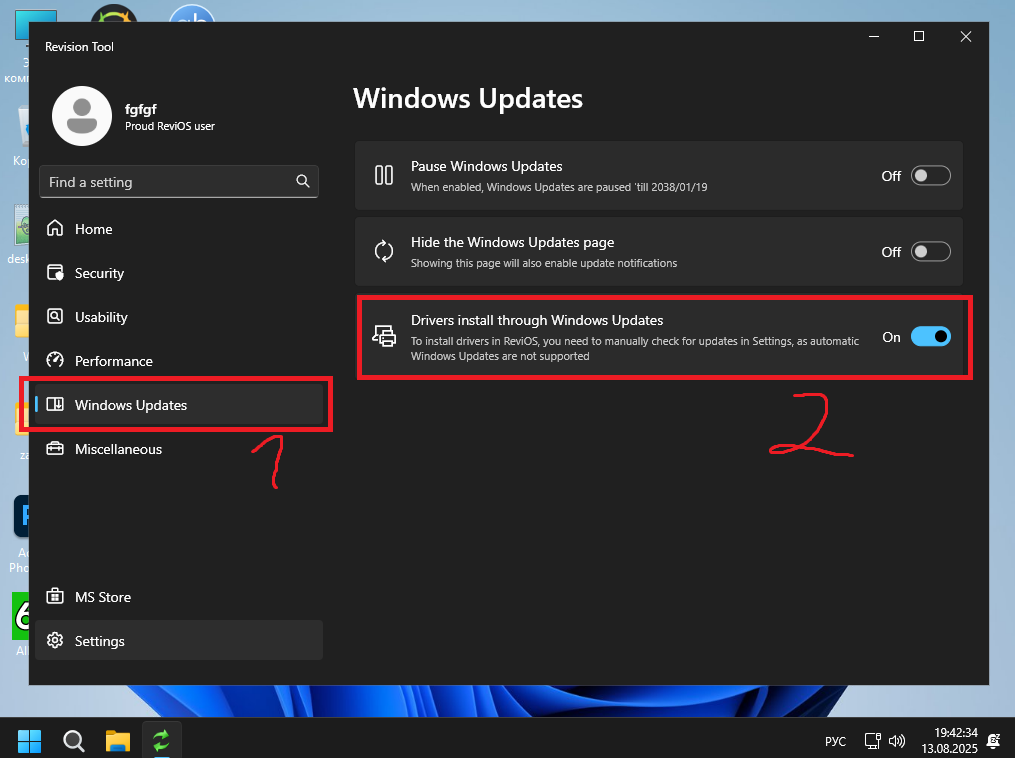This screenshot has height=758, width=1015.
Task: Open Settings in the sidebar
Action: pyautogui.click(x=179, y=640)
